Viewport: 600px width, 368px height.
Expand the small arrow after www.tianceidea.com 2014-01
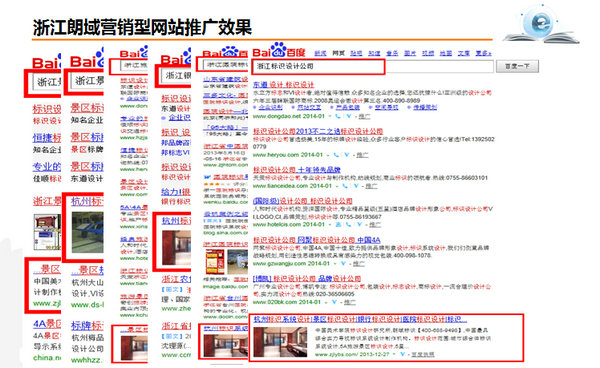point(337,186)
